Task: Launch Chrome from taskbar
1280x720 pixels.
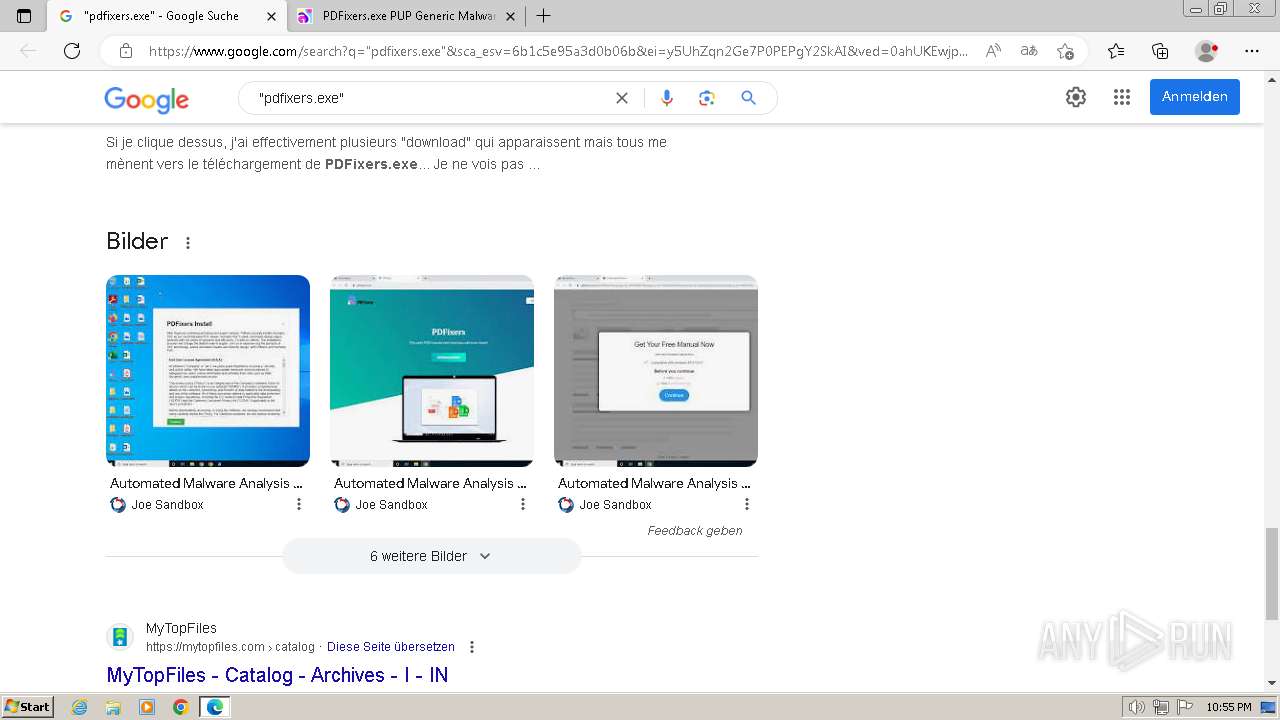Action: coord(180,707)
